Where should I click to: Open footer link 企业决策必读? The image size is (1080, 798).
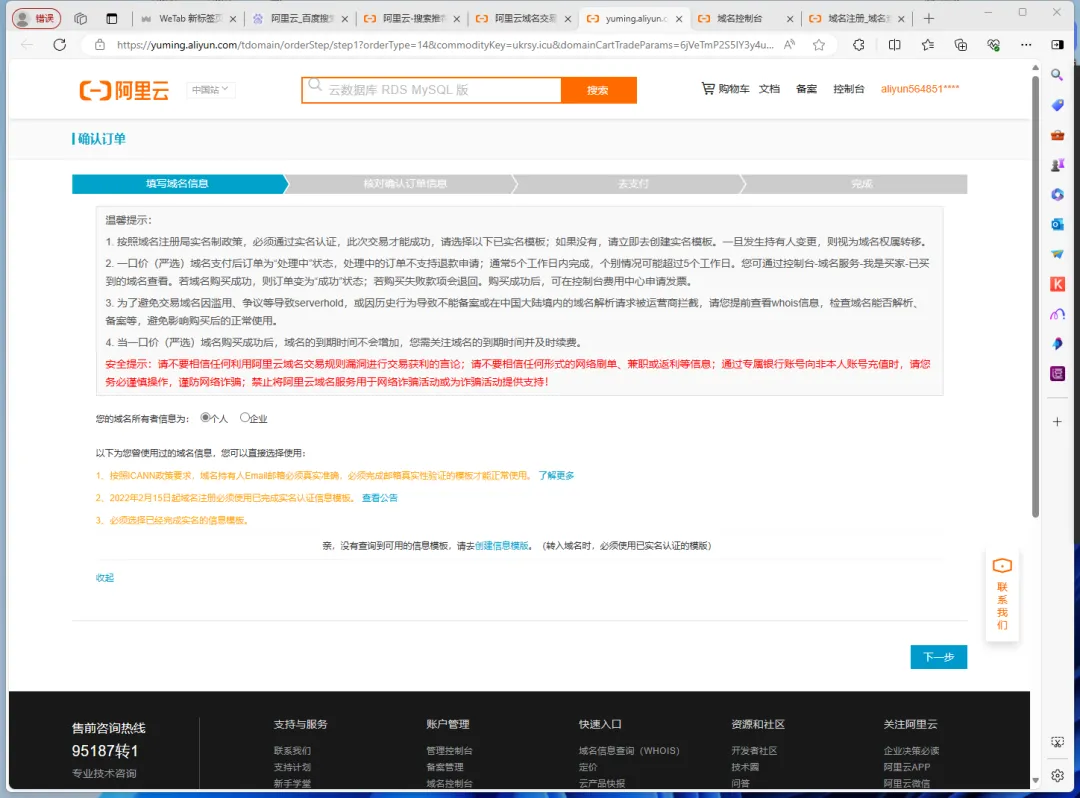(x=911, y=750)
